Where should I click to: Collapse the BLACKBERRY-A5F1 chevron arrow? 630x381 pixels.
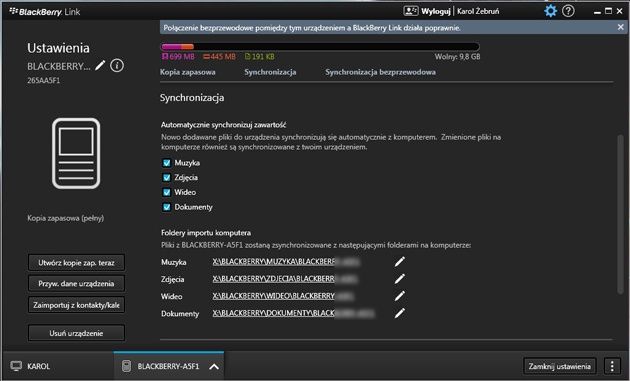tap(214, 367)
